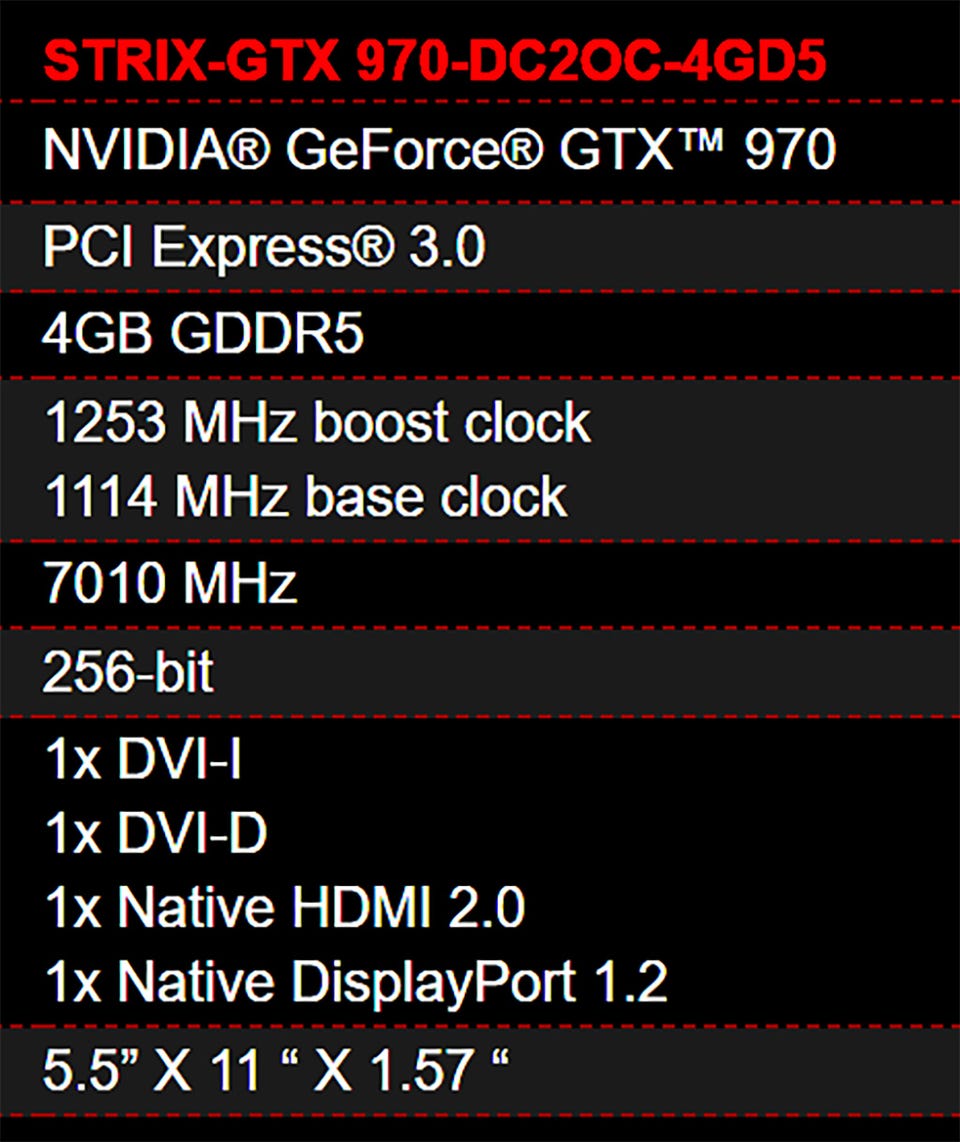Click the word DisplayPort

click(434, 983)
